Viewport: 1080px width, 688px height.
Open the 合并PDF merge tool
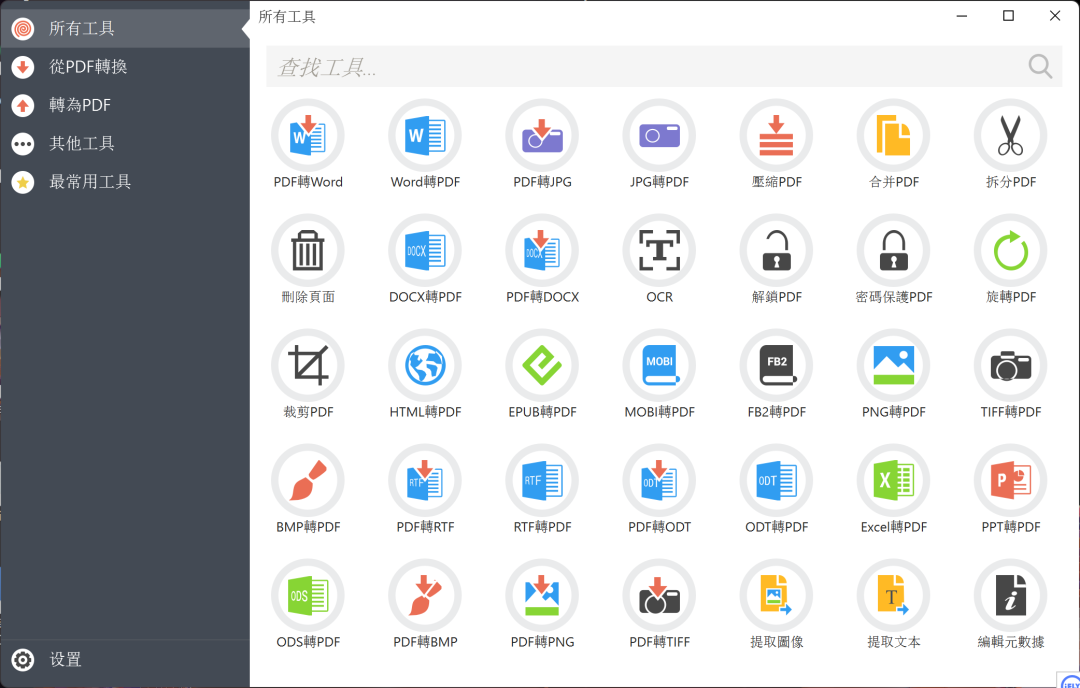893,136
